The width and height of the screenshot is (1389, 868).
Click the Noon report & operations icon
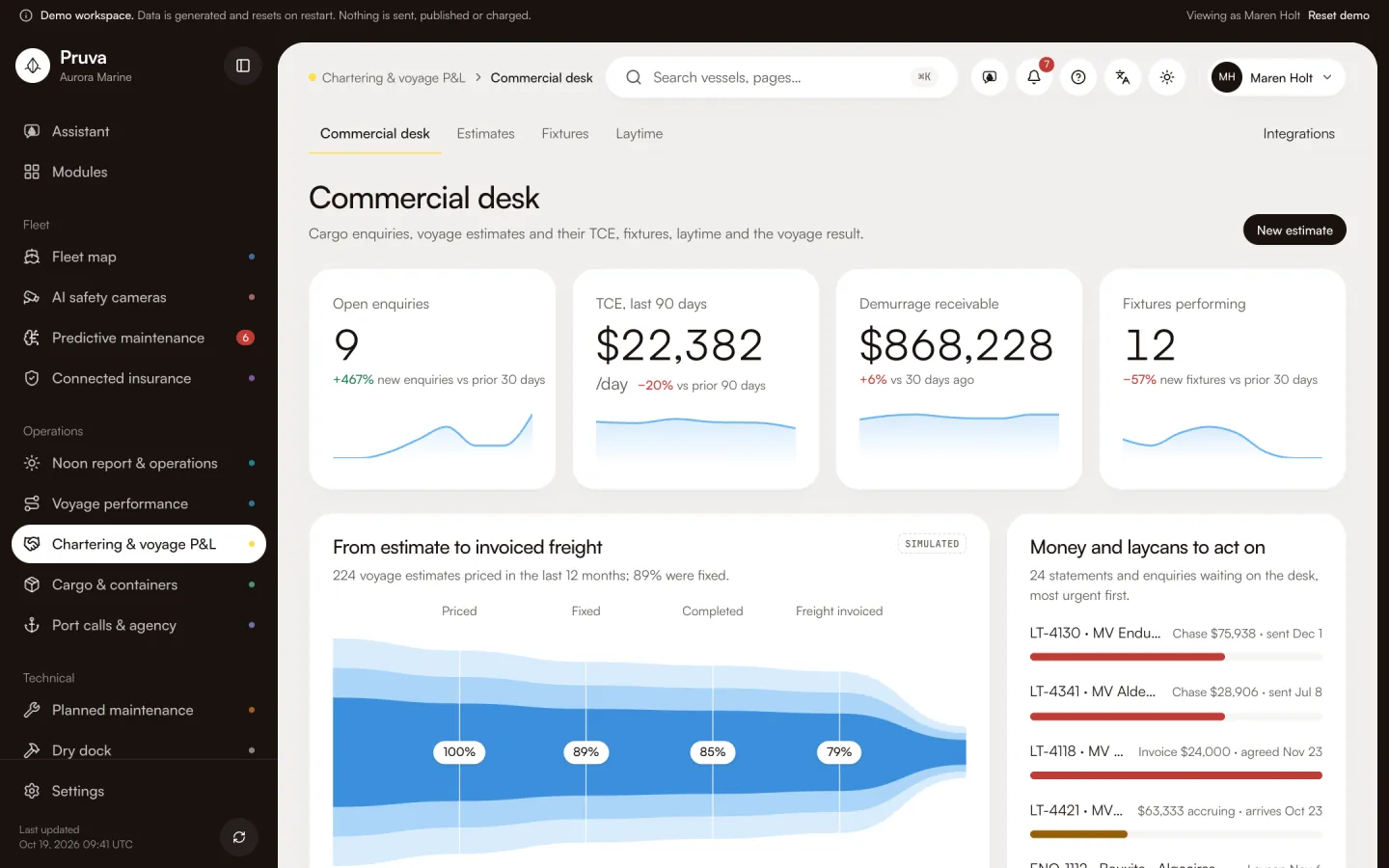32,463
